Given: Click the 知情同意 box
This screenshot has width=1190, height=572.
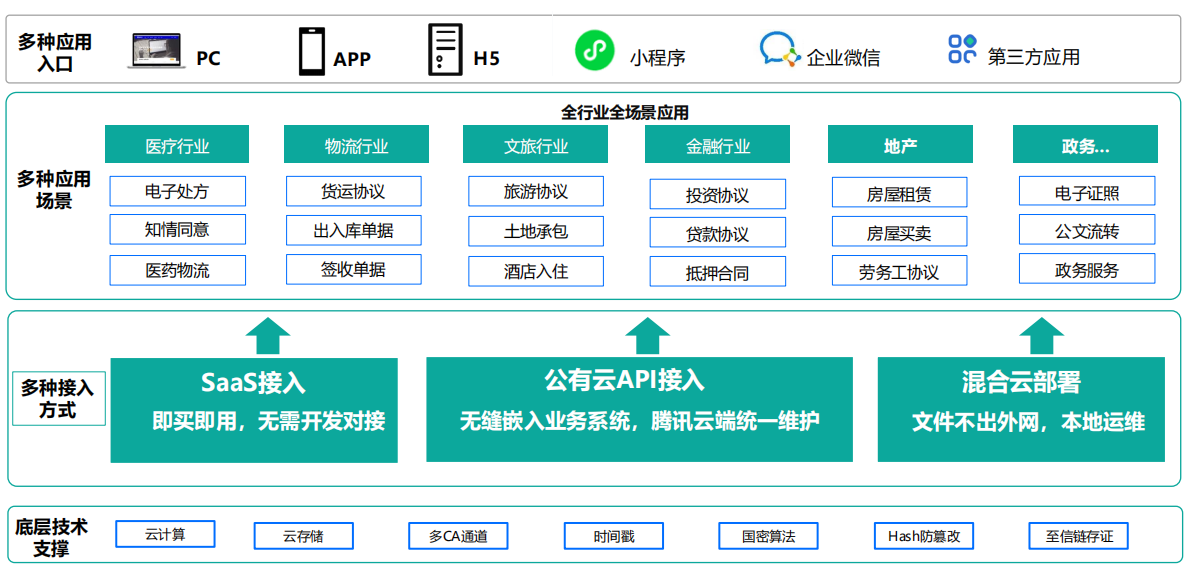Looking at the screenshot, I should tap(178, 229).
